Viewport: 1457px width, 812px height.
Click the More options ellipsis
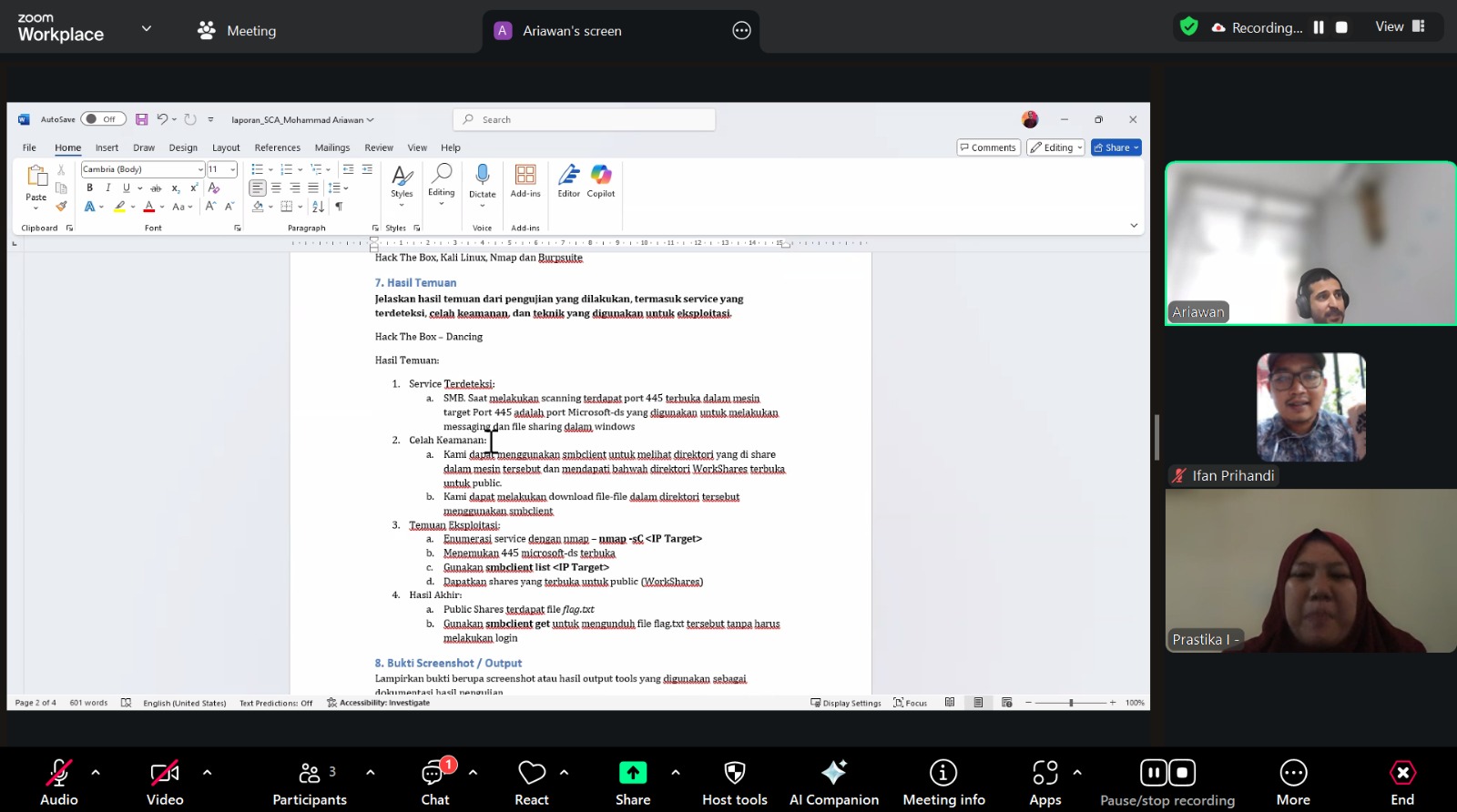(1293, 782)
